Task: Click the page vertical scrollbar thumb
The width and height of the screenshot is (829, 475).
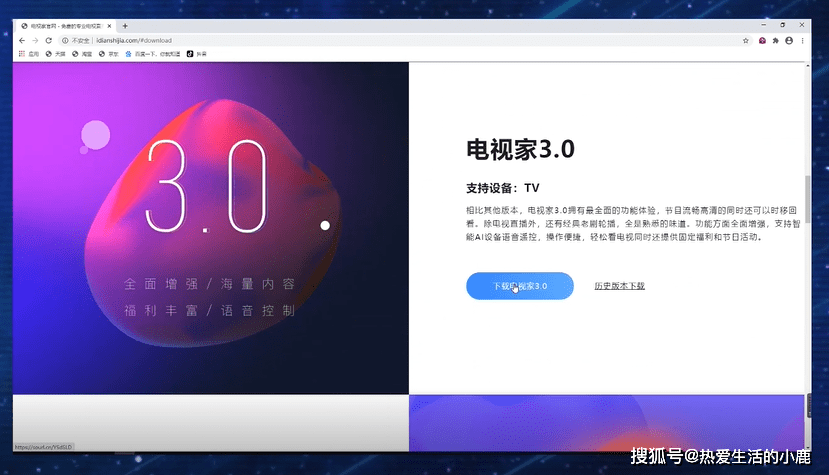Action: point(807,201)
